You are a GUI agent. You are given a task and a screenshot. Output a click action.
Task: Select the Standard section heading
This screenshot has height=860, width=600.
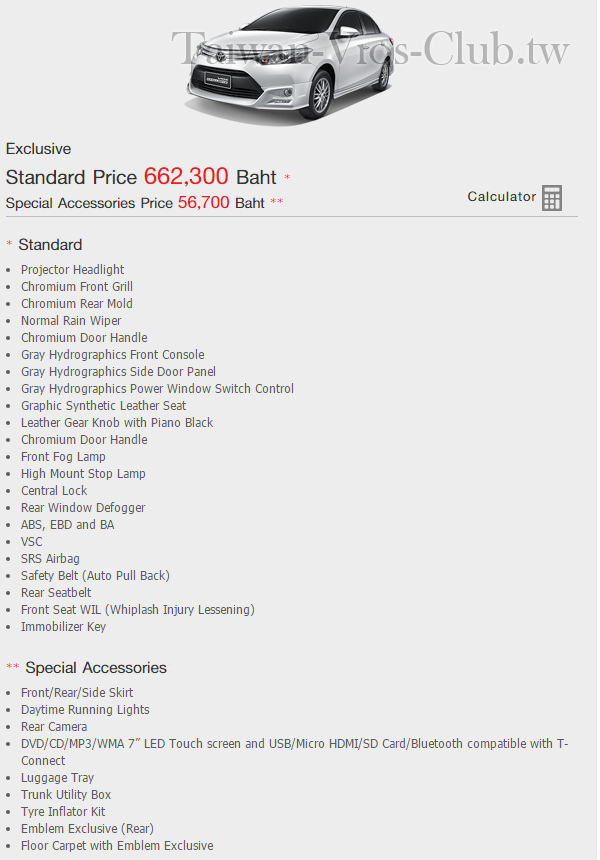point(50,245)
